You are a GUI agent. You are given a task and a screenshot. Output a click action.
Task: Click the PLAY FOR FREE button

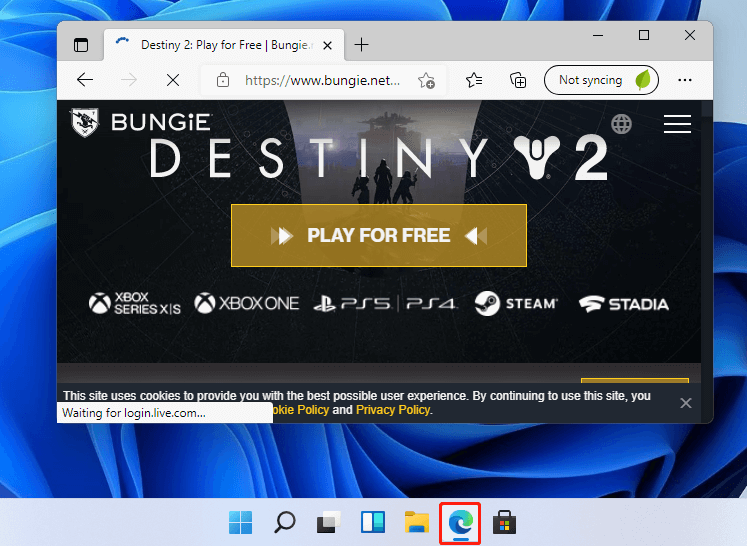point(379,235)
